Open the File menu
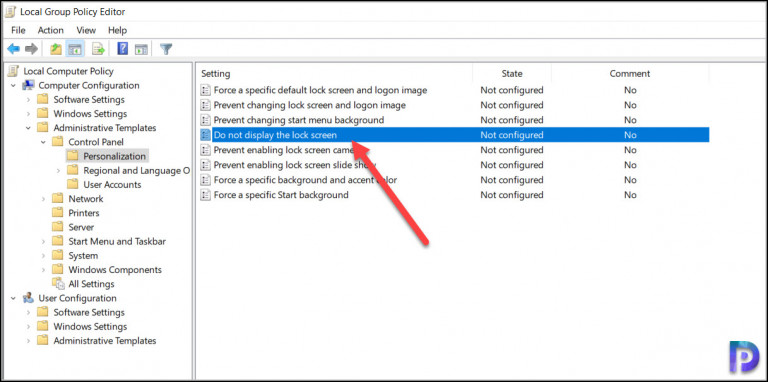The image size is (768, 382). pos(18,30)
